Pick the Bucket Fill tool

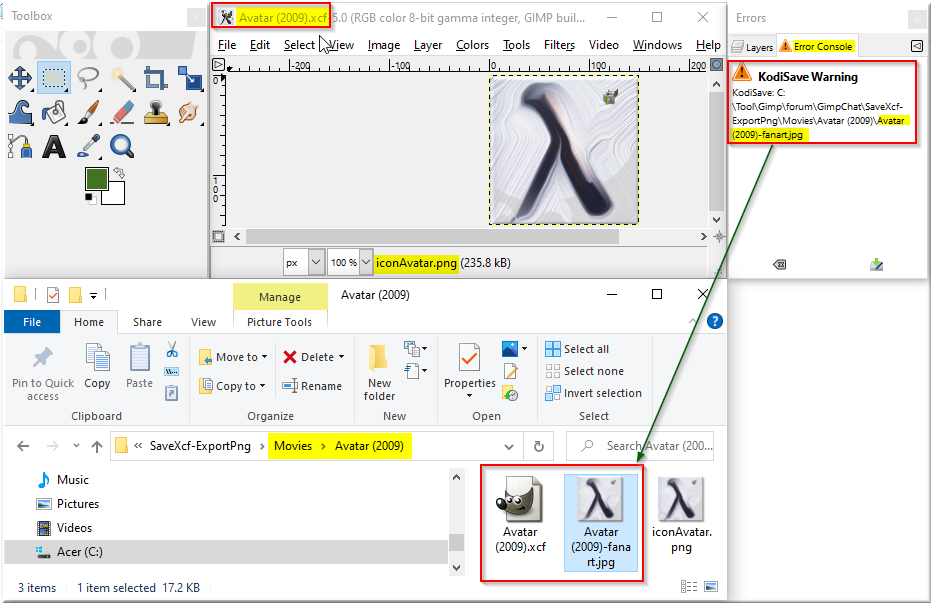[54, 112]
